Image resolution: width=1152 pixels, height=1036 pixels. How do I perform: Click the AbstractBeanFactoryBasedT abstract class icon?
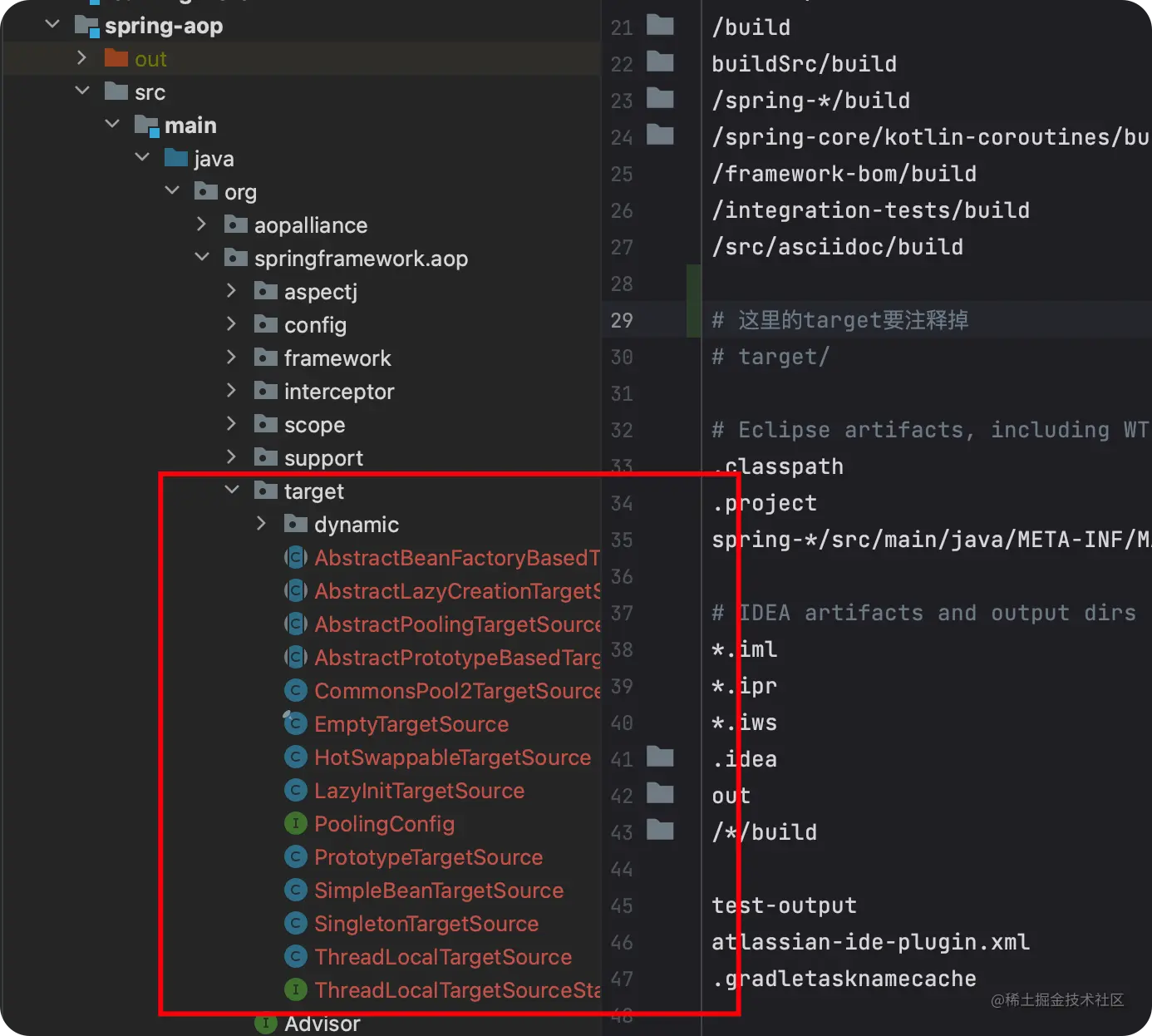(296, 557)
